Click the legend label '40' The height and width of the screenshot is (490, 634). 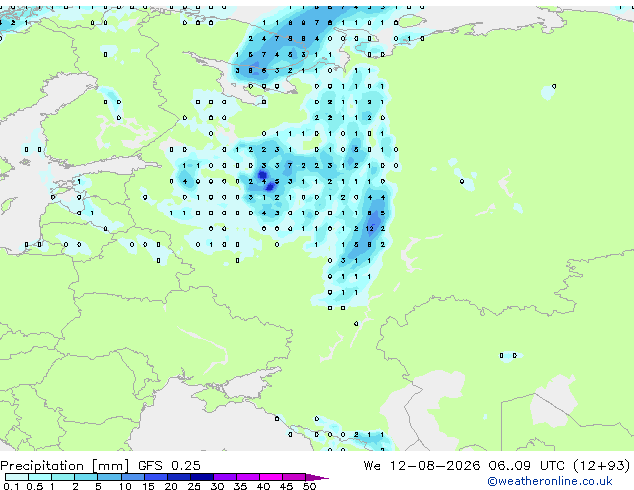(263, 486)
